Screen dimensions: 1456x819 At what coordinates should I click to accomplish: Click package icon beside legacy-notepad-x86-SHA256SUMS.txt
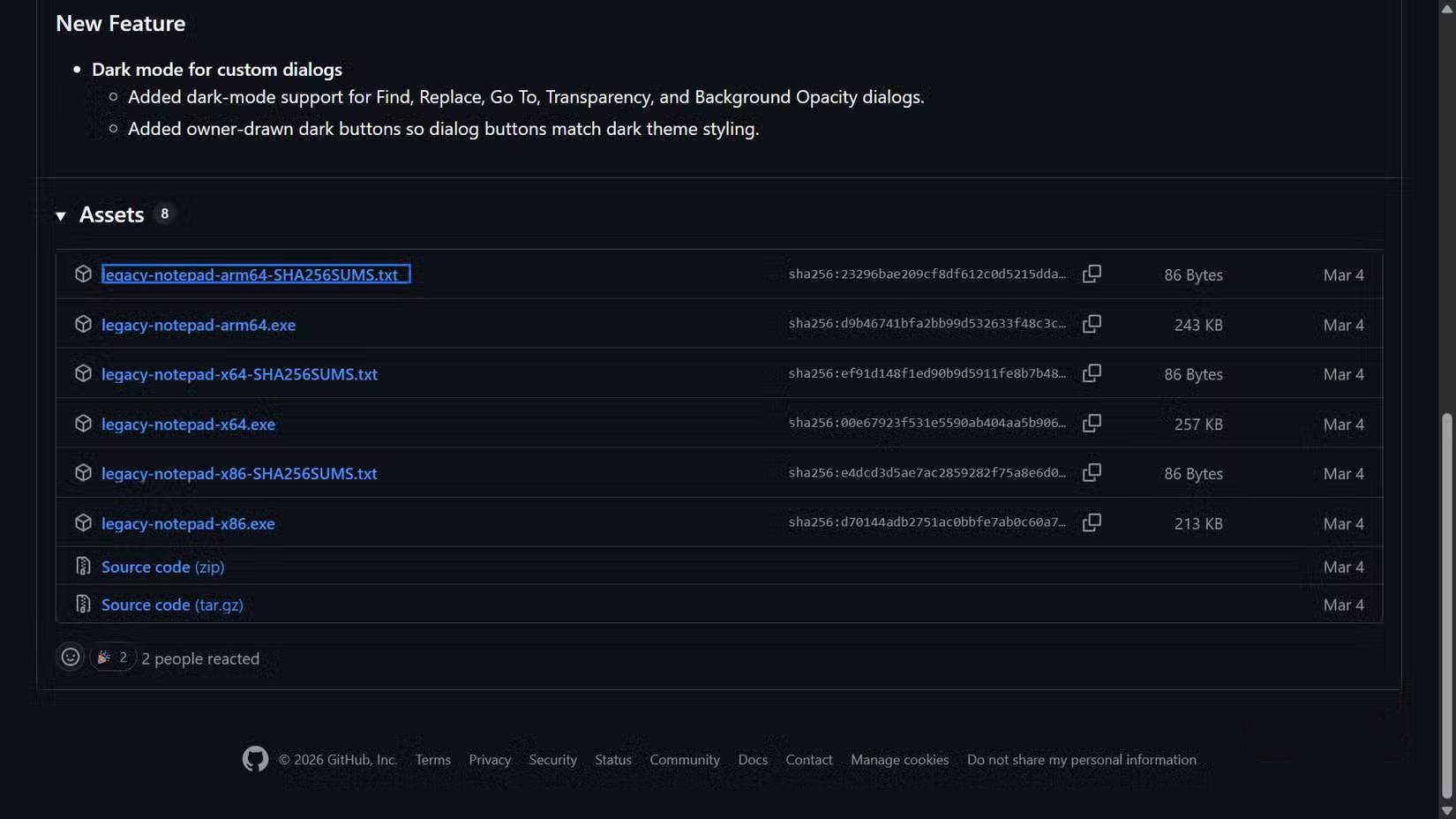(83, 473)
